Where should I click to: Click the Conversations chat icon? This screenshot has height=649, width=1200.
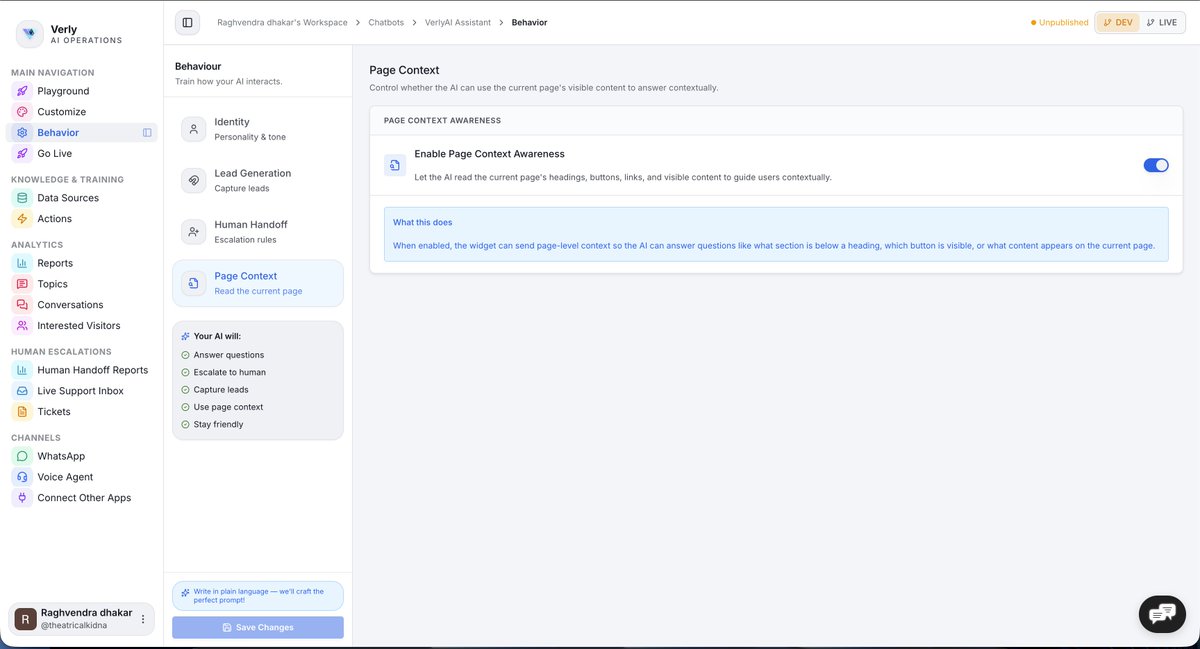tap(21, 305)
